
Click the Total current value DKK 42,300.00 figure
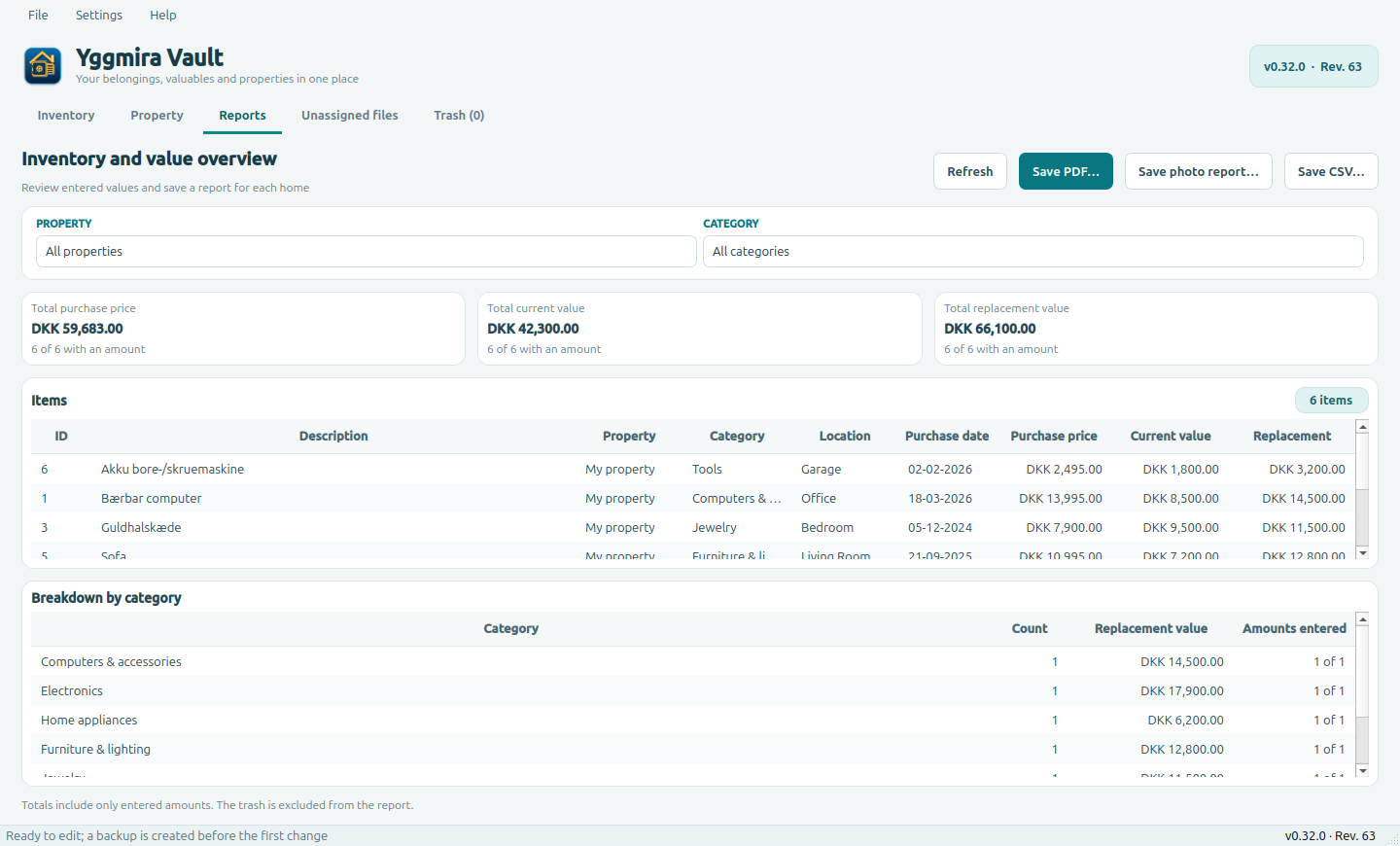[533, 329]
